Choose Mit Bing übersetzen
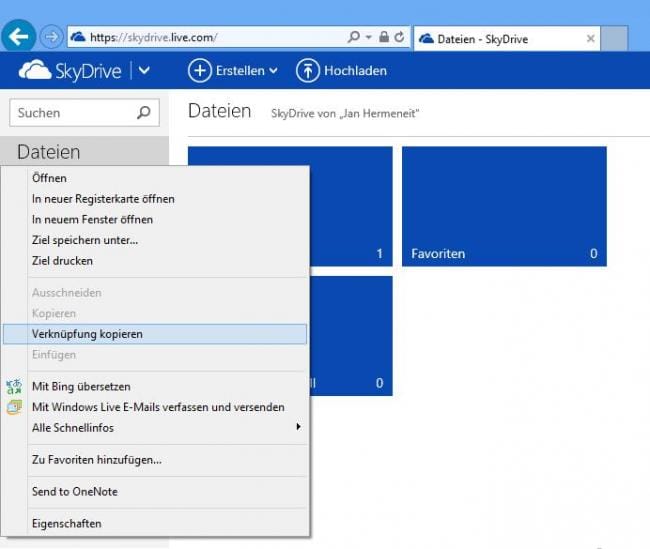650x549 pixels. [155, 386]
